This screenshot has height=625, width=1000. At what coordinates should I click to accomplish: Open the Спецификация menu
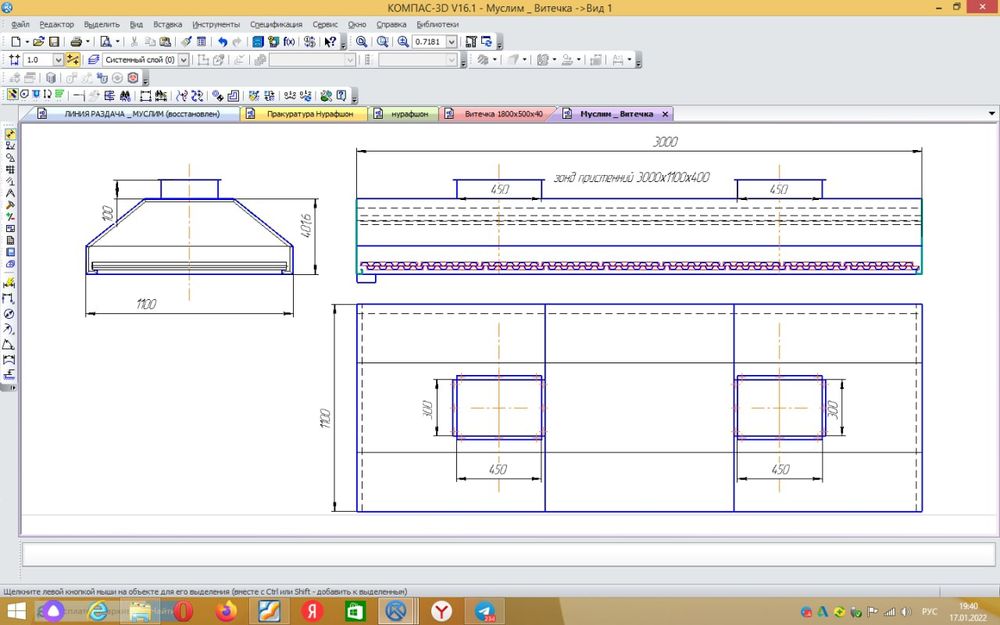click(277, 24)
